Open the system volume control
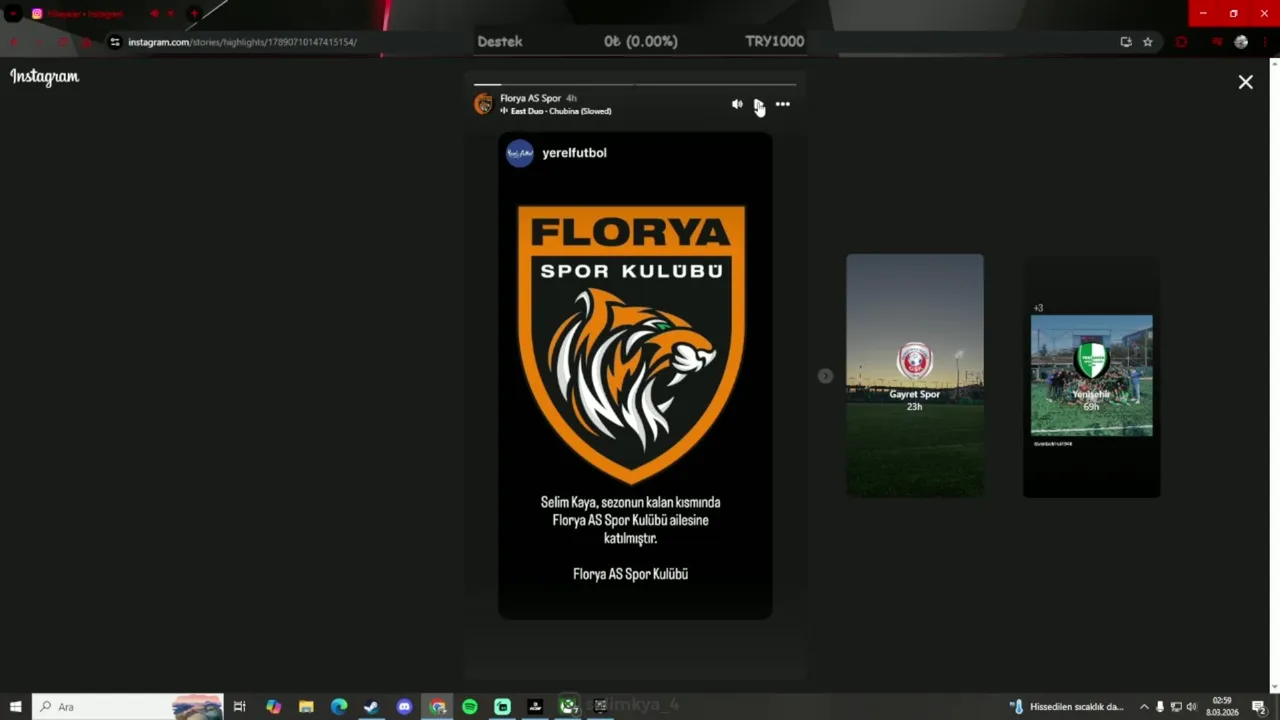 1192,706
